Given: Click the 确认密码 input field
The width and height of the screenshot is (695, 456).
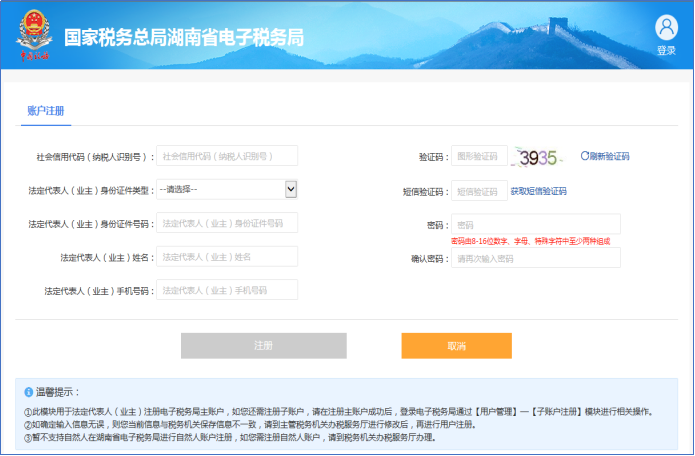Looking at the screenshot, I should pyautogui.click(x=535, y=258).
